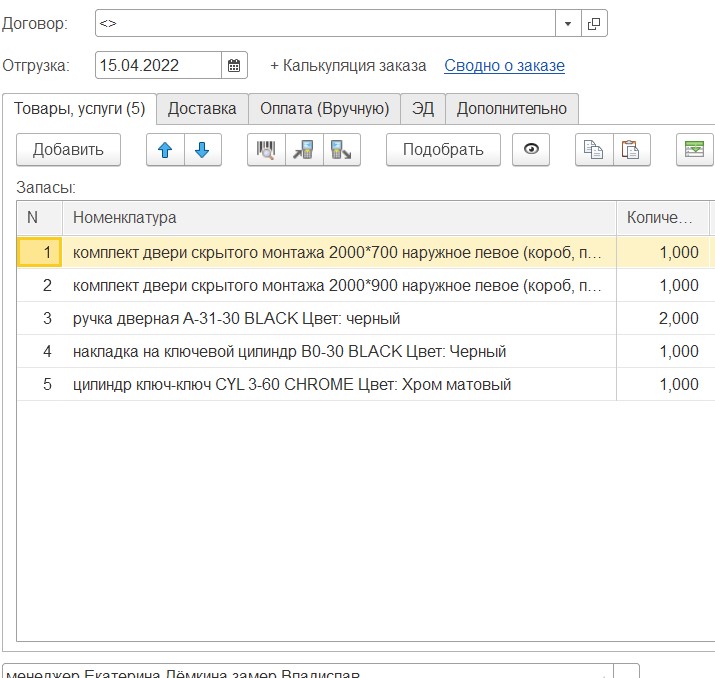
Task: Toggle the eye visibility button
Action: (x=531, y=150)
